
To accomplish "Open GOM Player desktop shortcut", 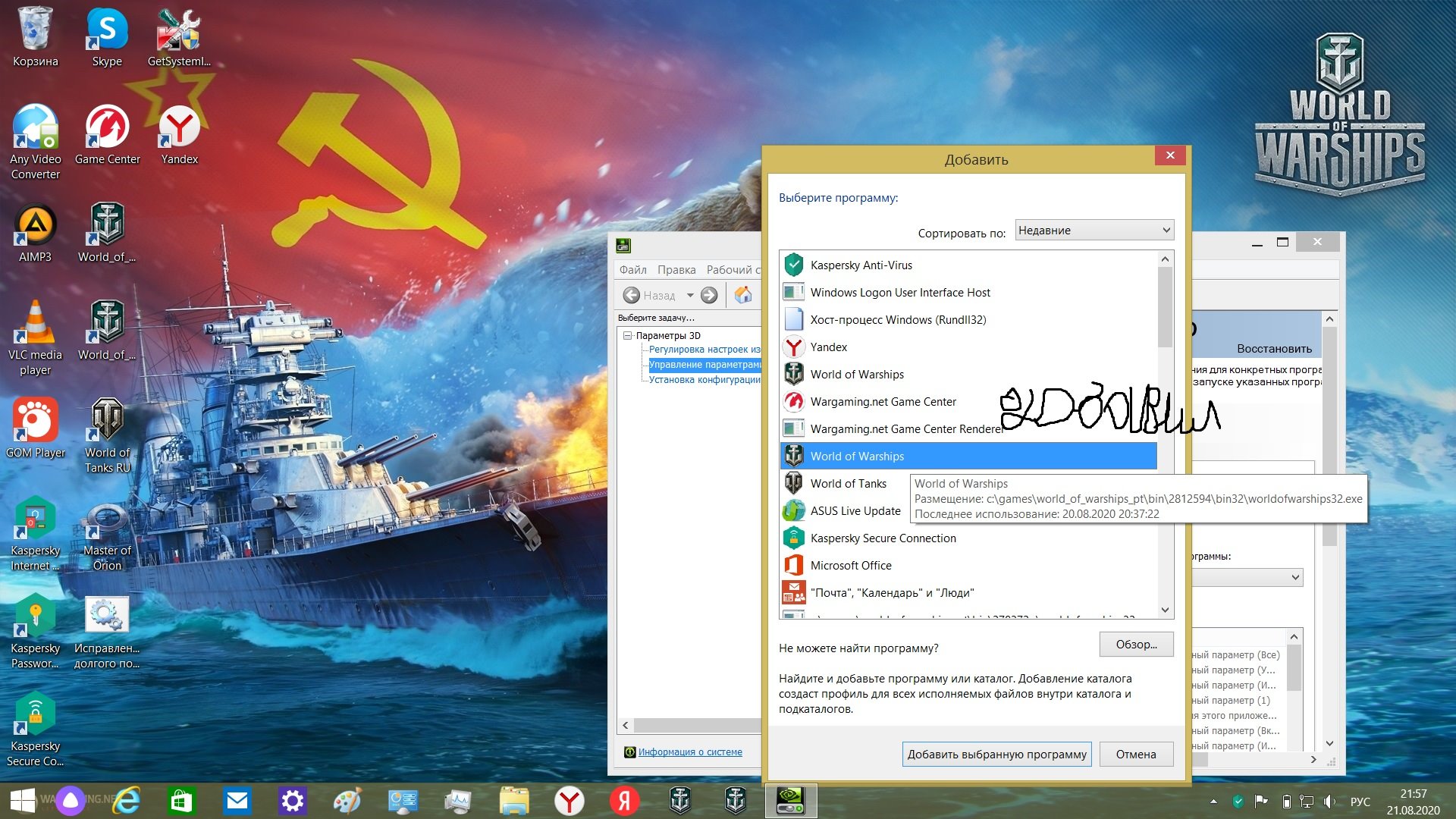I will [x=35, y=428].
